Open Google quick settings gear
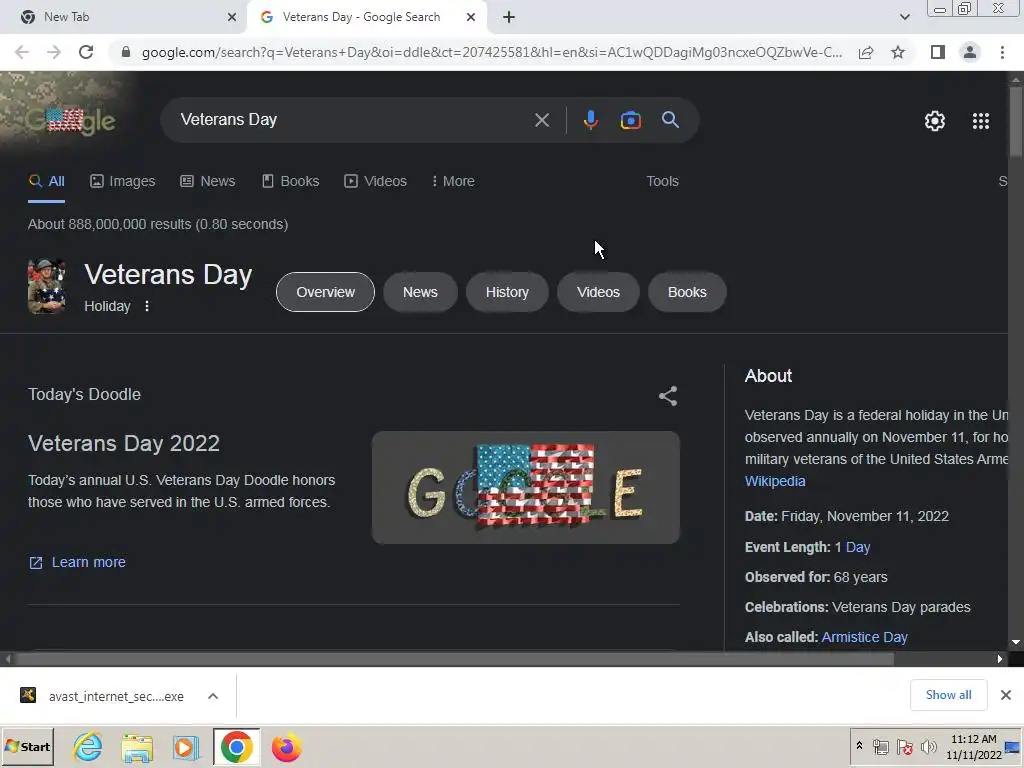Screen dimensions: 1024x768 (x=935, y=121)
